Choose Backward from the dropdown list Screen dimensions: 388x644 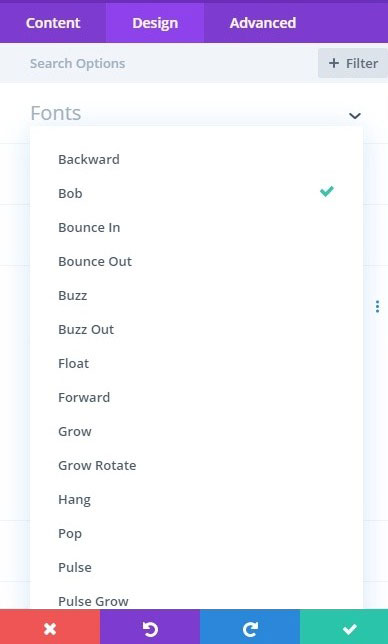pyautogui.click(x=89, y=159)
